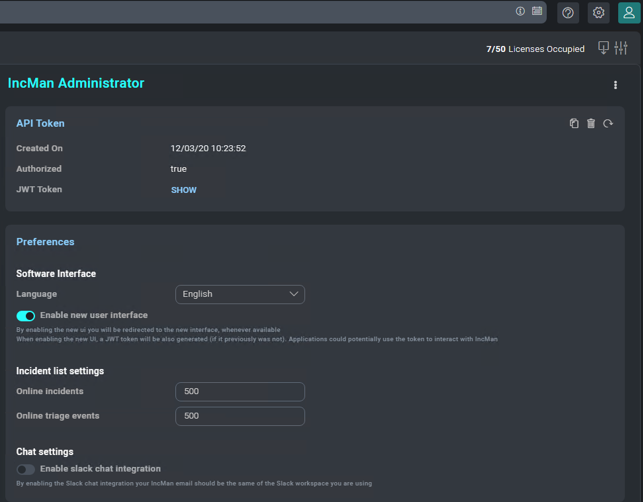The height and width of the screenshot is (502, 643).
Task: Copy the API token with the clipboard icon
Action: click(x=574, y=123)
